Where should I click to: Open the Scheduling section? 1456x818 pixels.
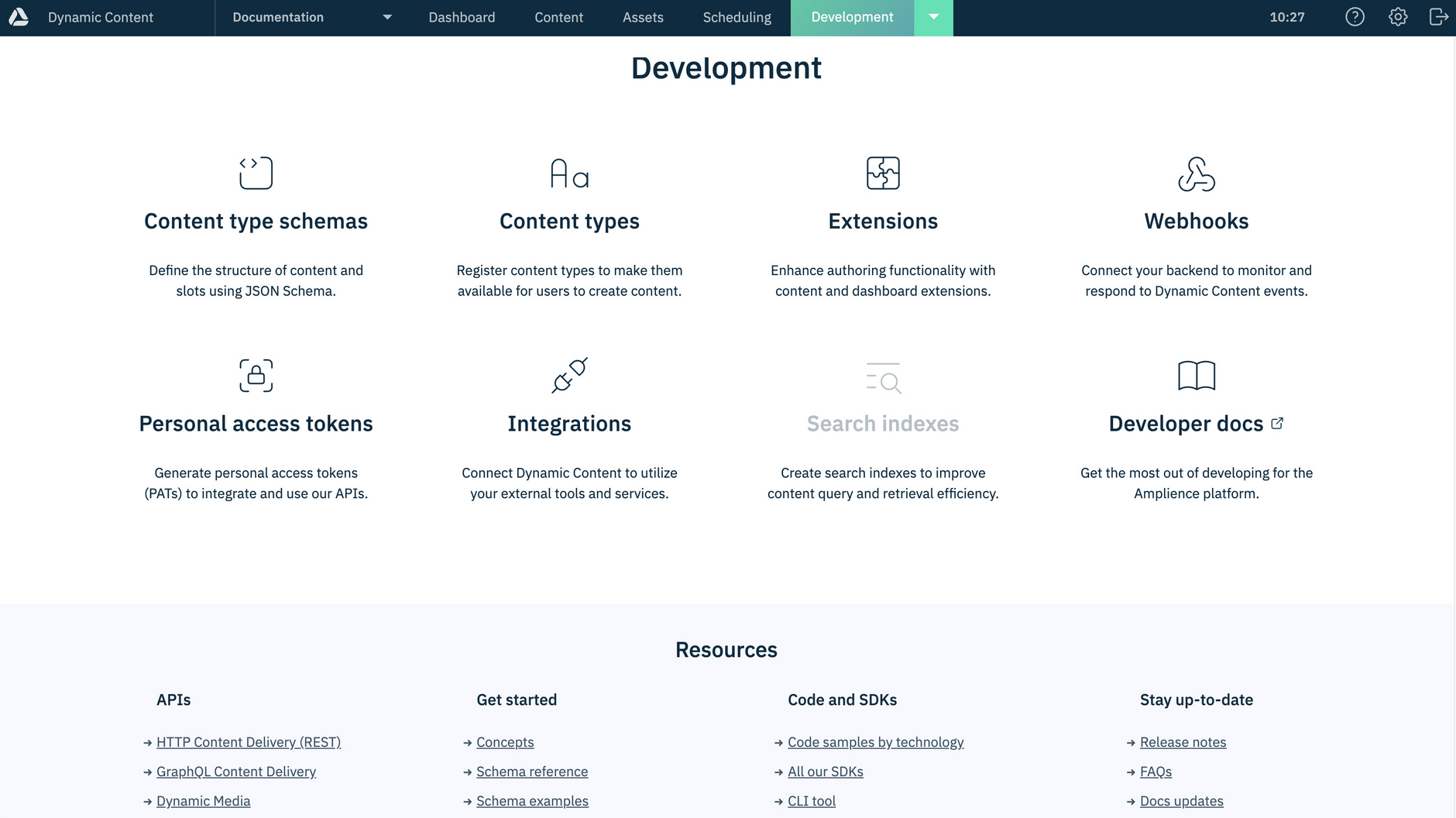[736, 16]
